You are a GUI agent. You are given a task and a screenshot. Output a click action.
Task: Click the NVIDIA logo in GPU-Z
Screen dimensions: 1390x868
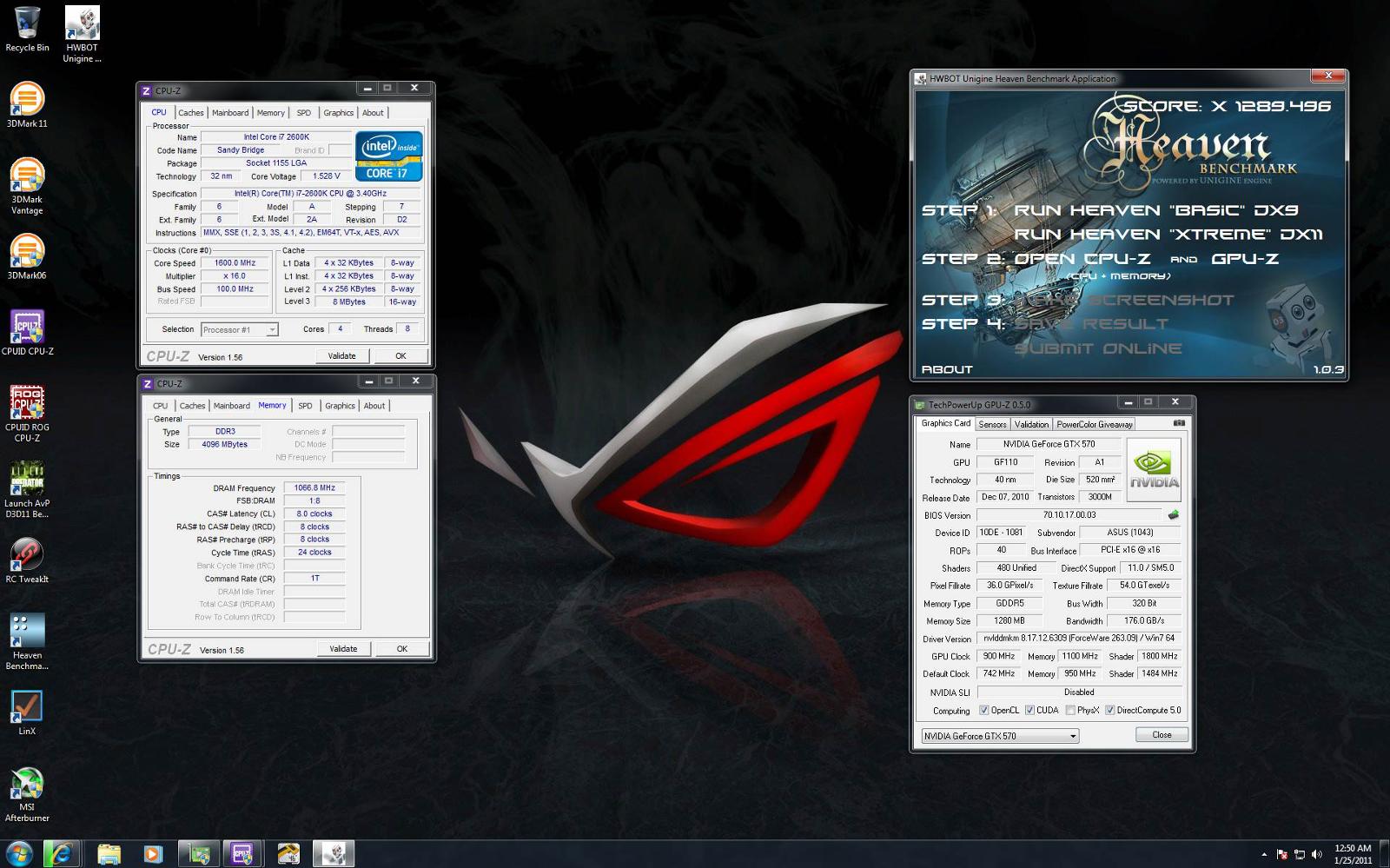pyautogui.click(x=1154, y=469)
